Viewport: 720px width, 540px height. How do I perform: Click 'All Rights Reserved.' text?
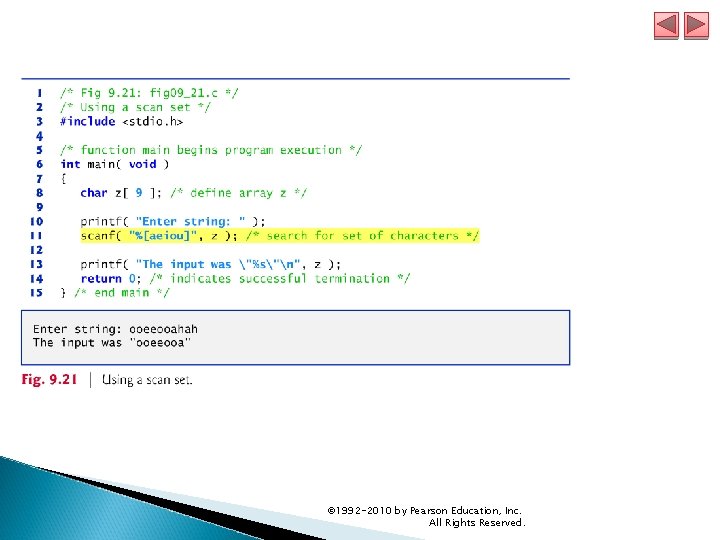point(477,523)
